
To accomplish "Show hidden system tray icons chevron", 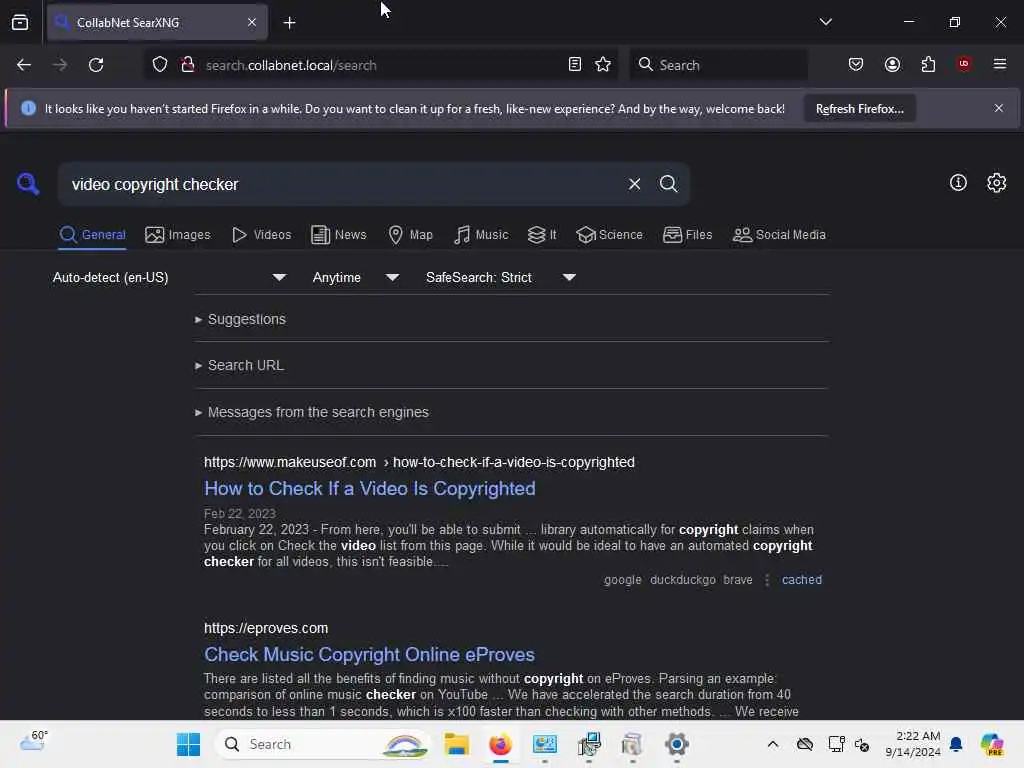I will 773,744.
